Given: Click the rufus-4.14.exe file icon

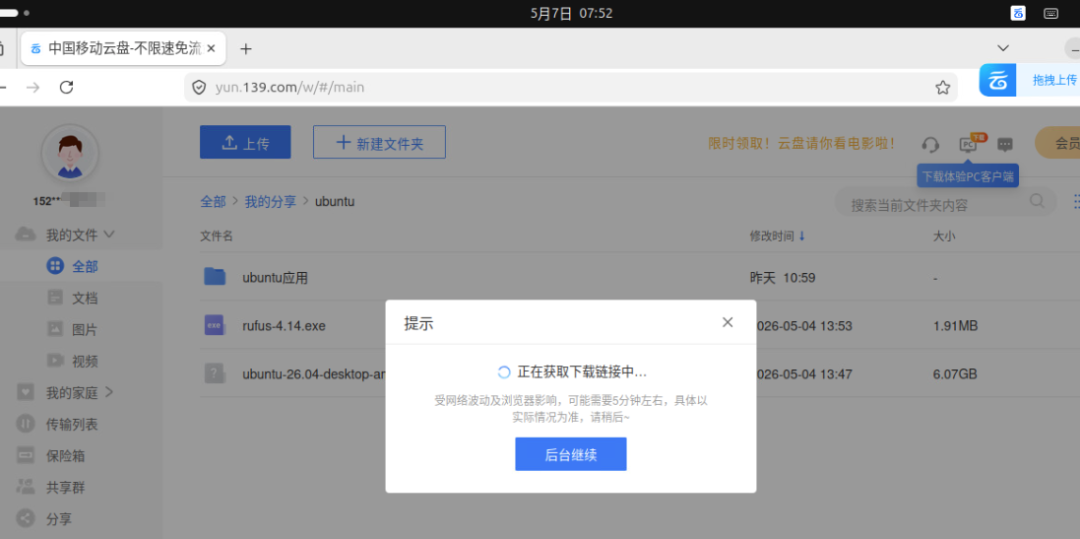Looking at the screenshot, I should tap(215, 325).
